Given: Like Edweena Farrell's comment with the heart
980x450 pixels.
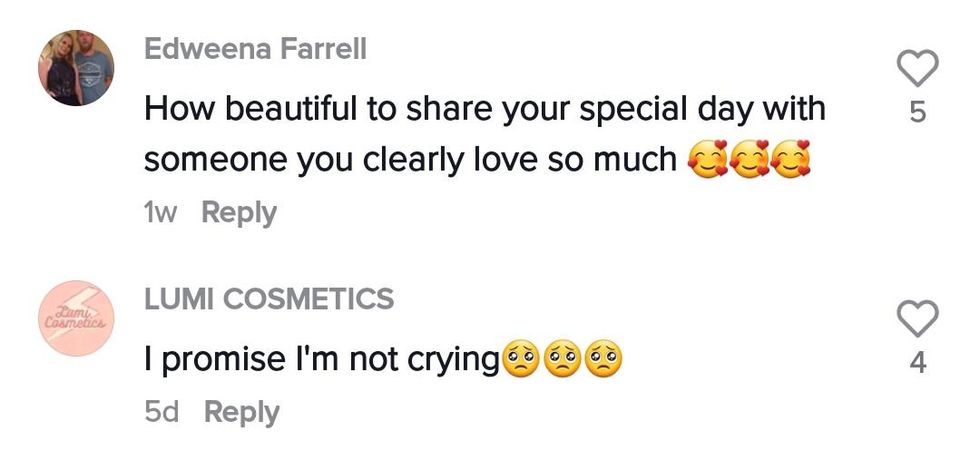Looking at the screenshot, I should [x=918, y=68].
